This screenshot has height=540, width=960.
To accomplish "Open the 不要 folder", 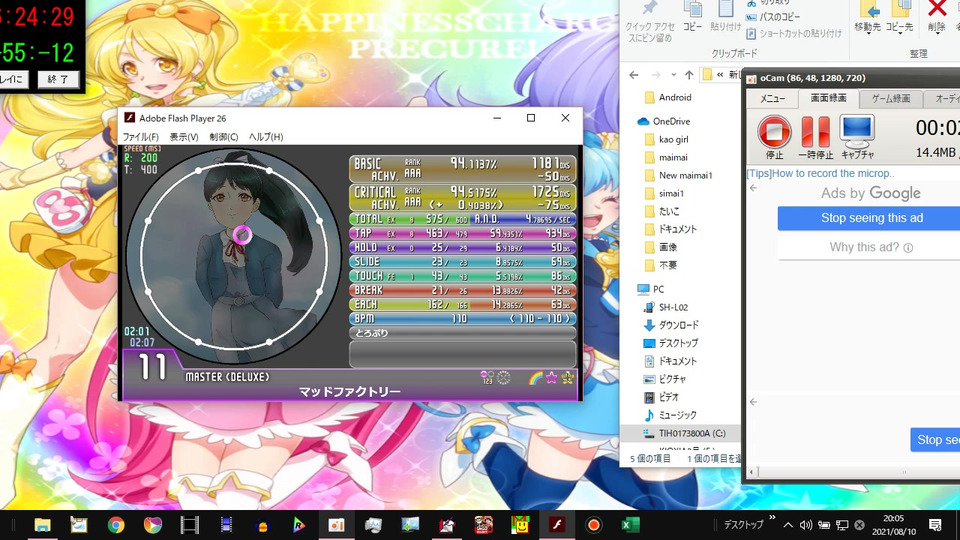I will [667, 265].
